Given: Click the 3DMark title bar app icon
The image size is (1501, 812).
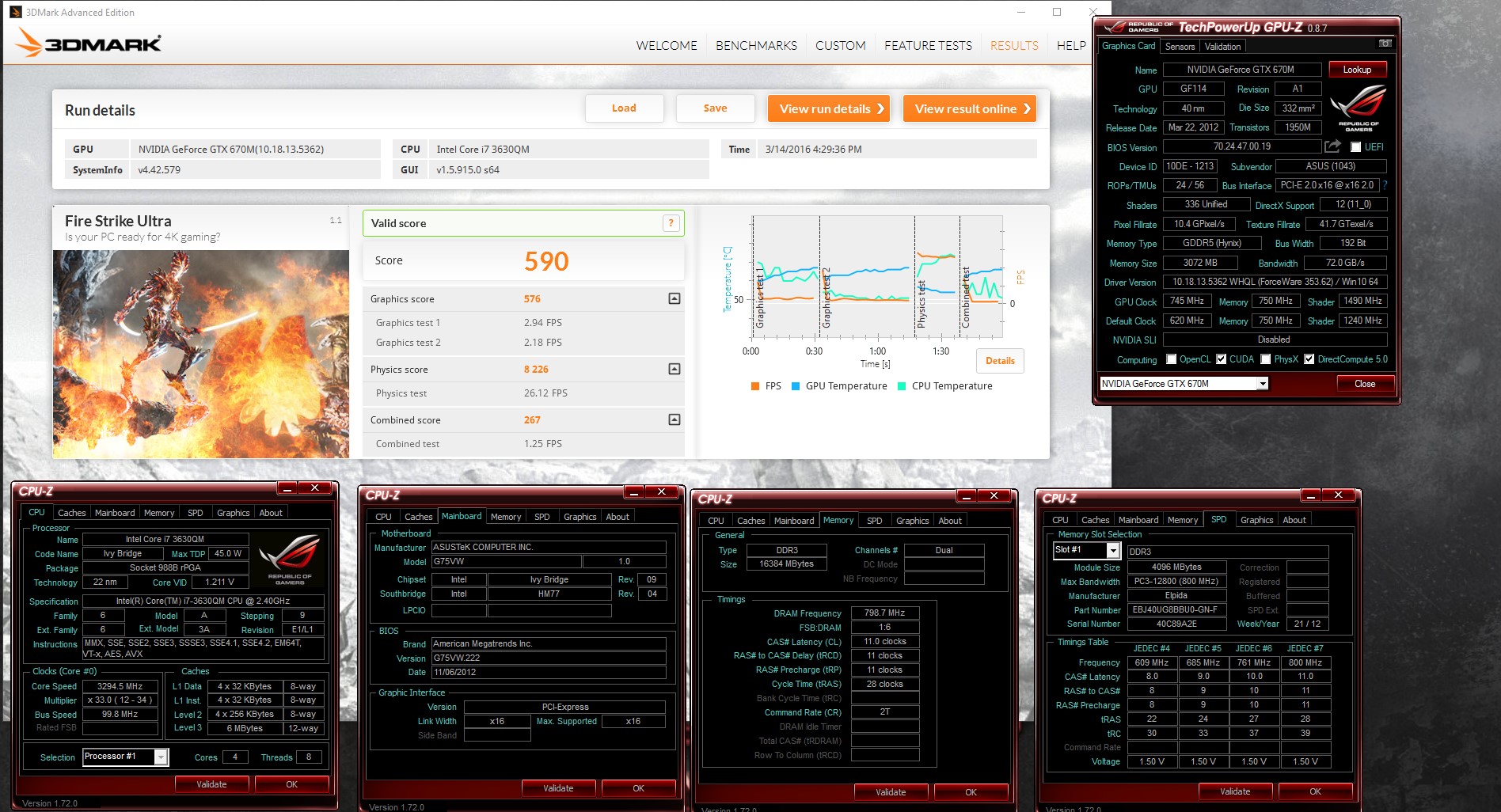Looking at the screenshot, I should [16, 12].
